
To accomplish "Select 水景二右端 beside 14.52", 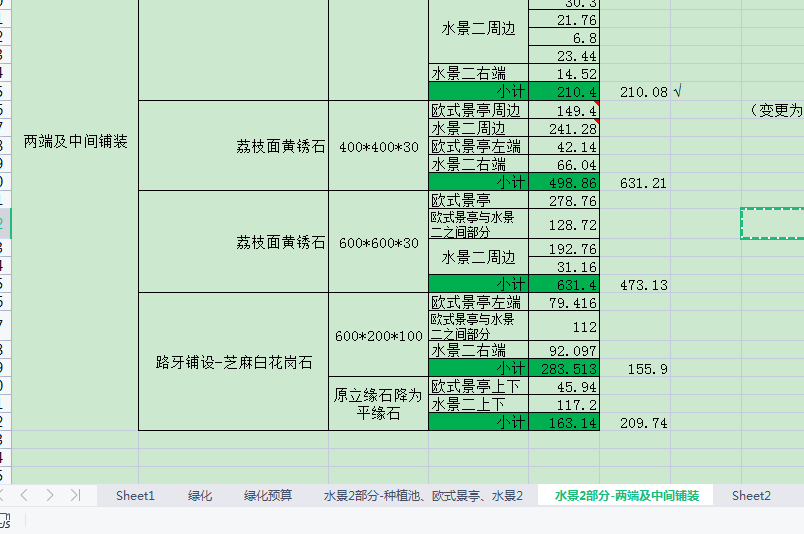I will (478, 73).
